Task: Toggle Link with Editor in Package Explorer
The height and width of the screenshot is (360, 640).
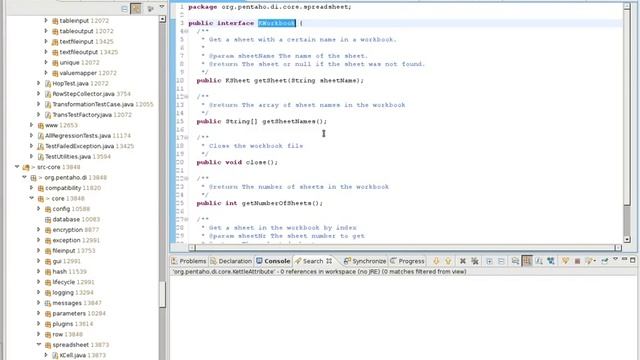Action: coord(136,9)
